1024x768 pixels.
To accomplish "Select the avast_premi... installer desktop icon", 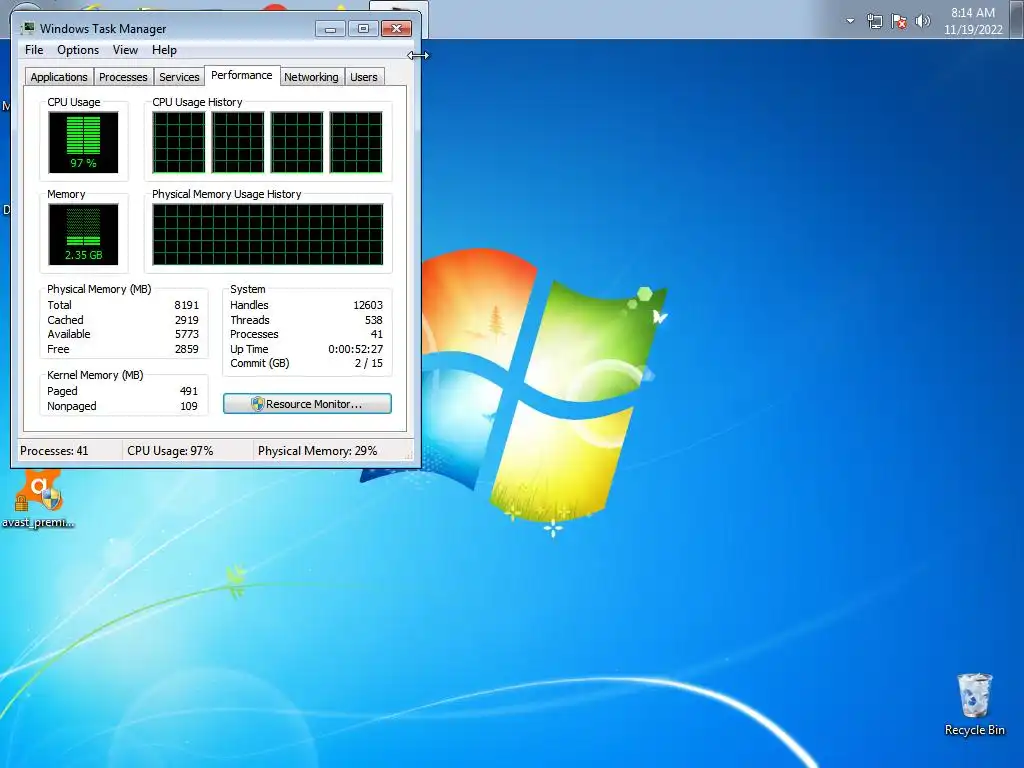I will pos(38,499).
